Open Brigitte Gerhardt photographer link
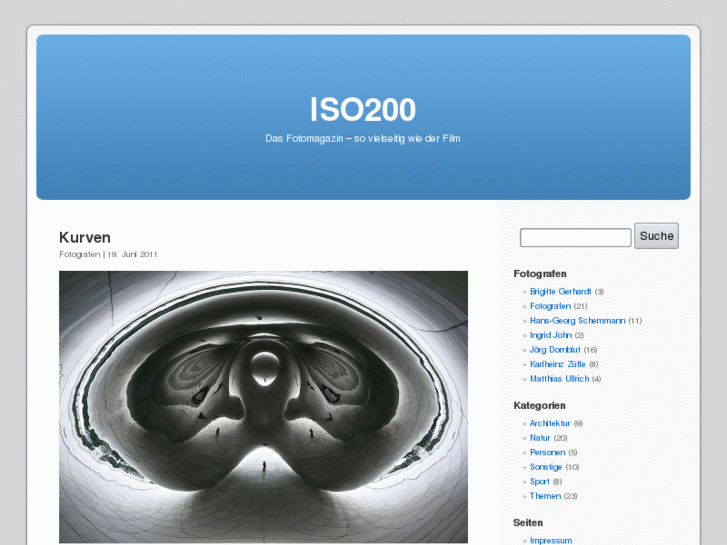This screenshot has height=545, width=727. [x=560, y=291]
